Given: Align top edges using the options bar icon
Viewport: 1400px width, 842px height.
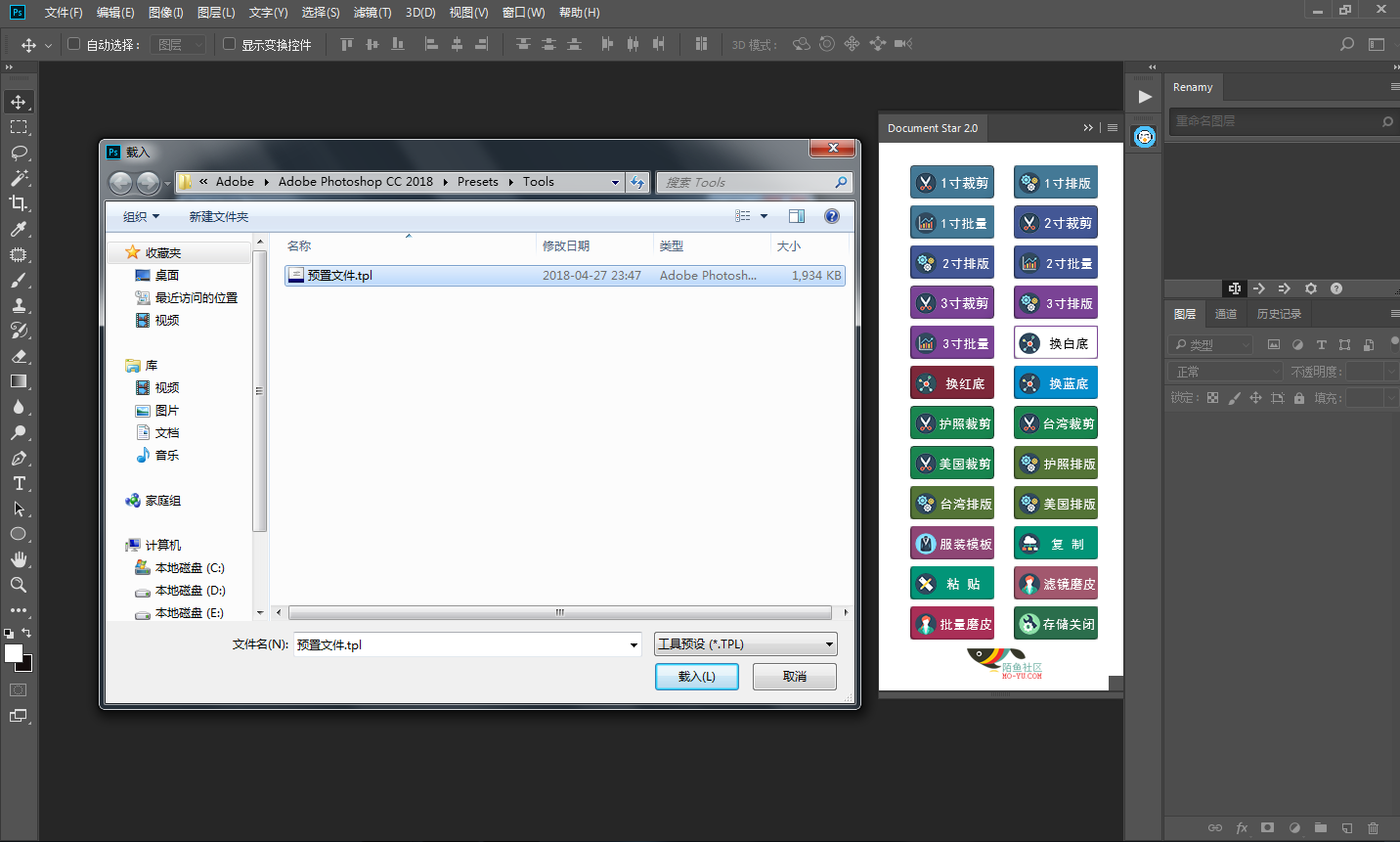Looking at the screenshot, I should pyautogui.click(x=346, y=44).
